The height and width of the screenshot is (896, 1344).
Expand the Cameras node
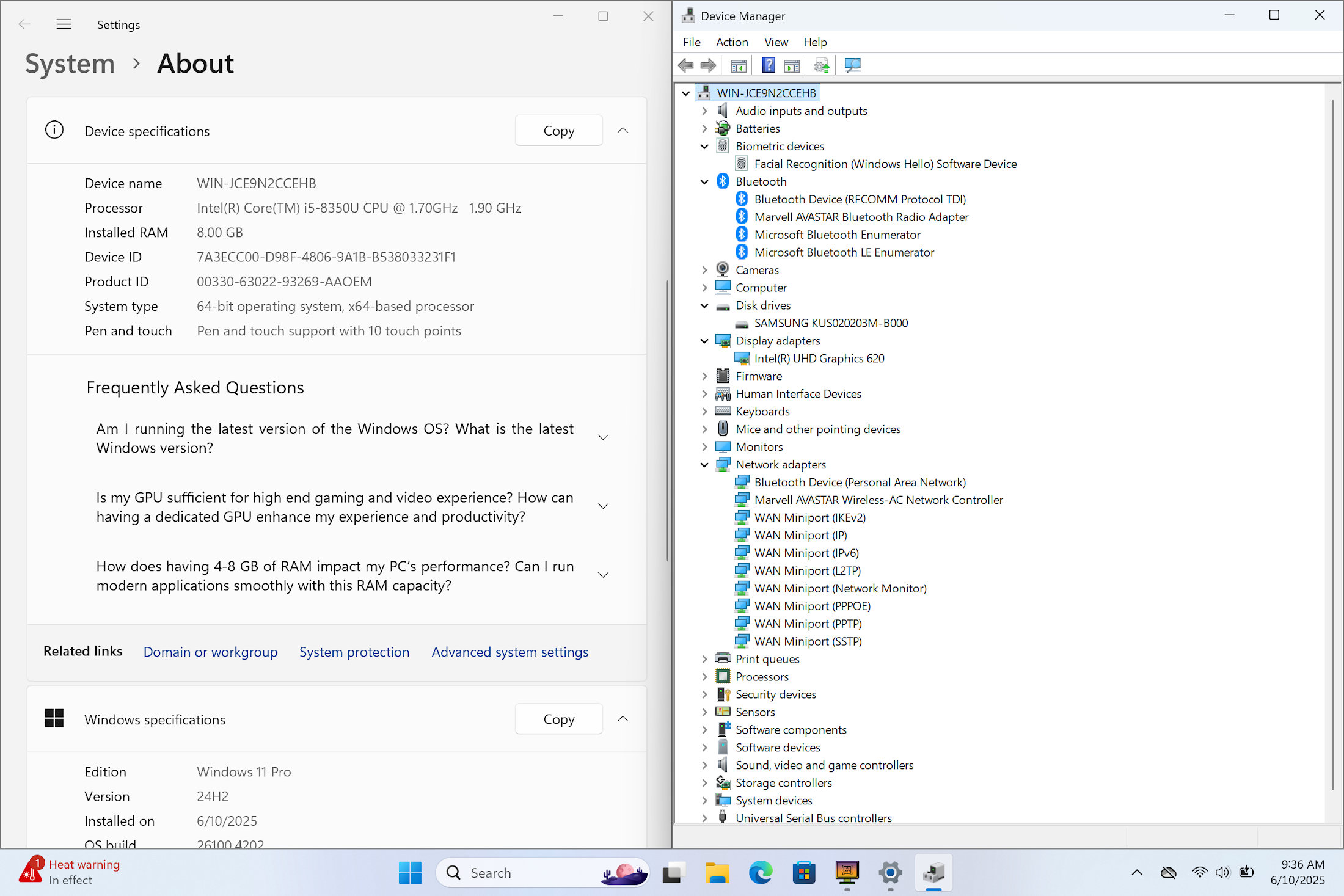point(704,270)
